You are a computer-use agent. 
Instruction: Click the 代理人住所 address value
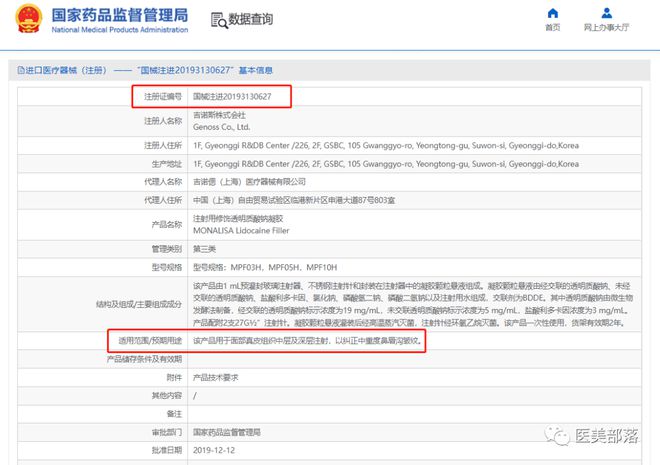[x=294, y=200]
